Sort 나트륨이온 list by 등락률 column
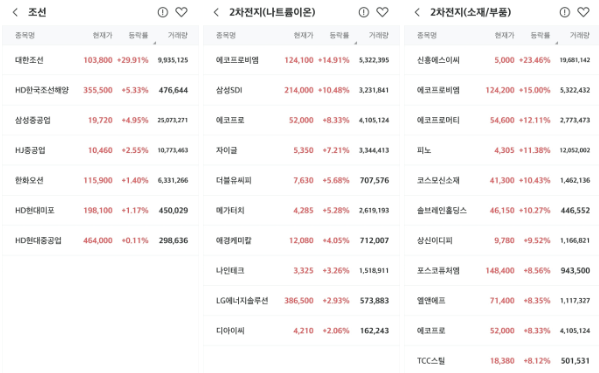 click(339, 36)
